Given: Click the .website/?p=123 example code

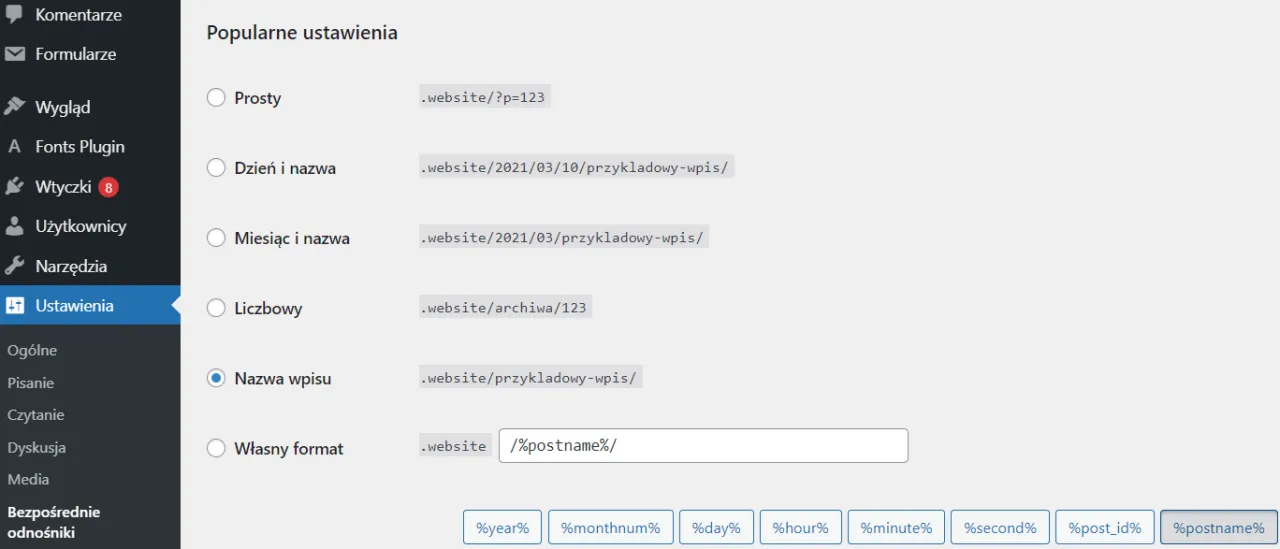Looking at the screenshot, I should 485,97.
